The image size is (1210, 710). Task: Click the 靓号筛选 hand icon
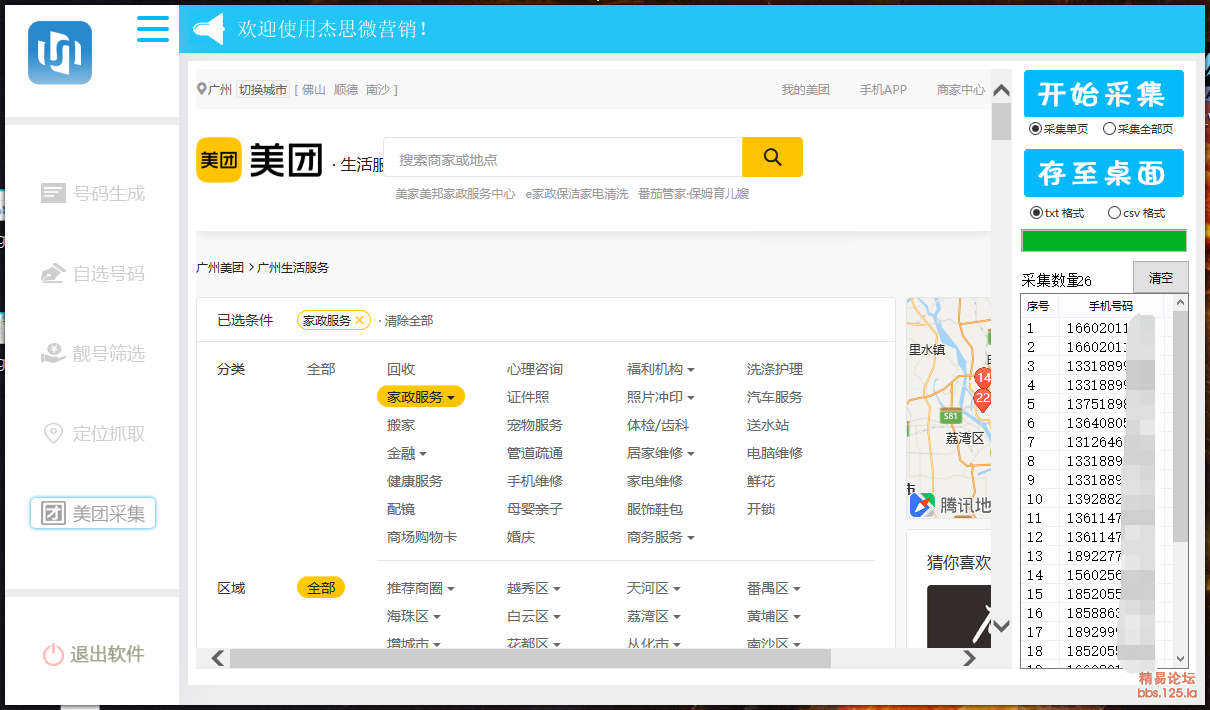[53, 353]
